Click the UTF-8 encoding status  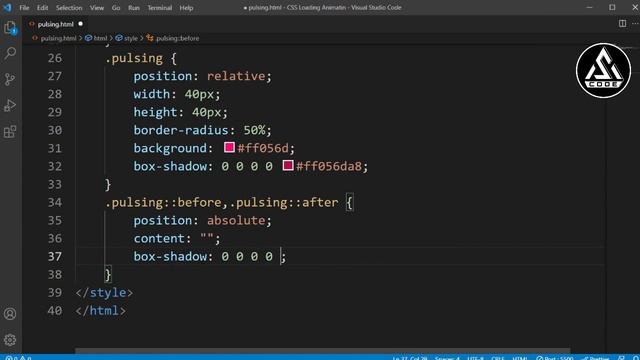(x=476, y=358)
